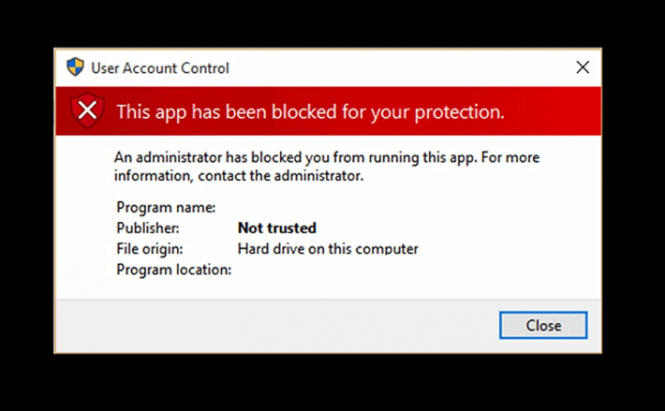
Task: Click the gray footer area beside Close
Action: click(276, 325)
